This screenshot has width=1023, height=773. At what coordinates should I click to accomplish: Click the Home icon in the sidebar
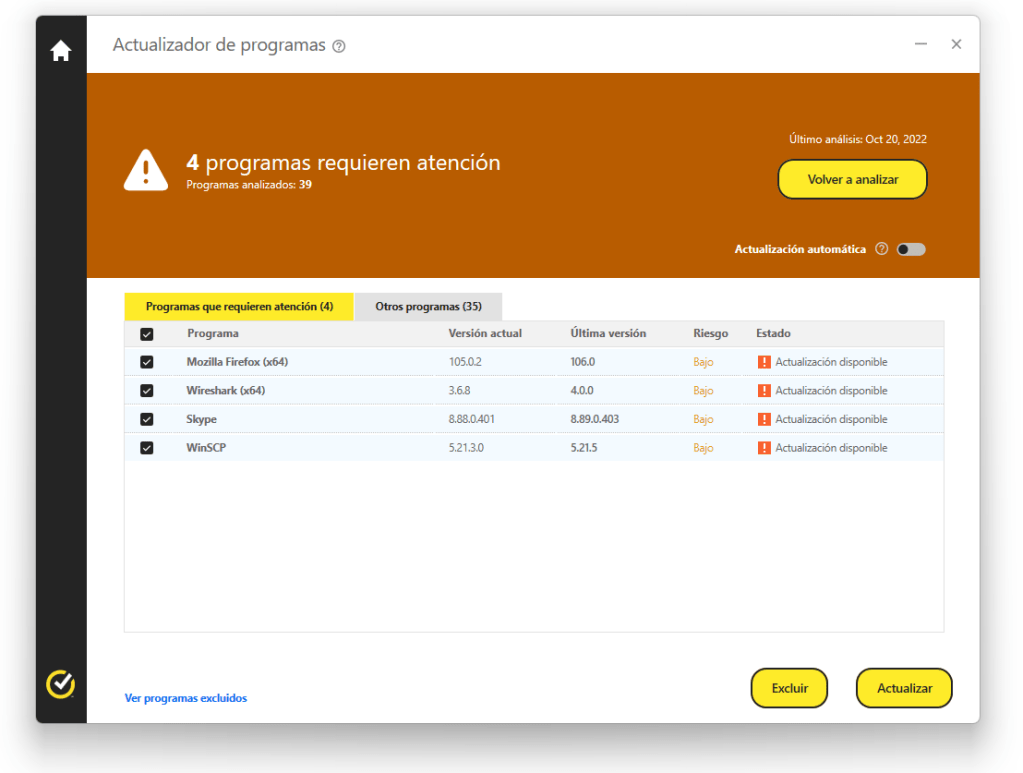60,49
